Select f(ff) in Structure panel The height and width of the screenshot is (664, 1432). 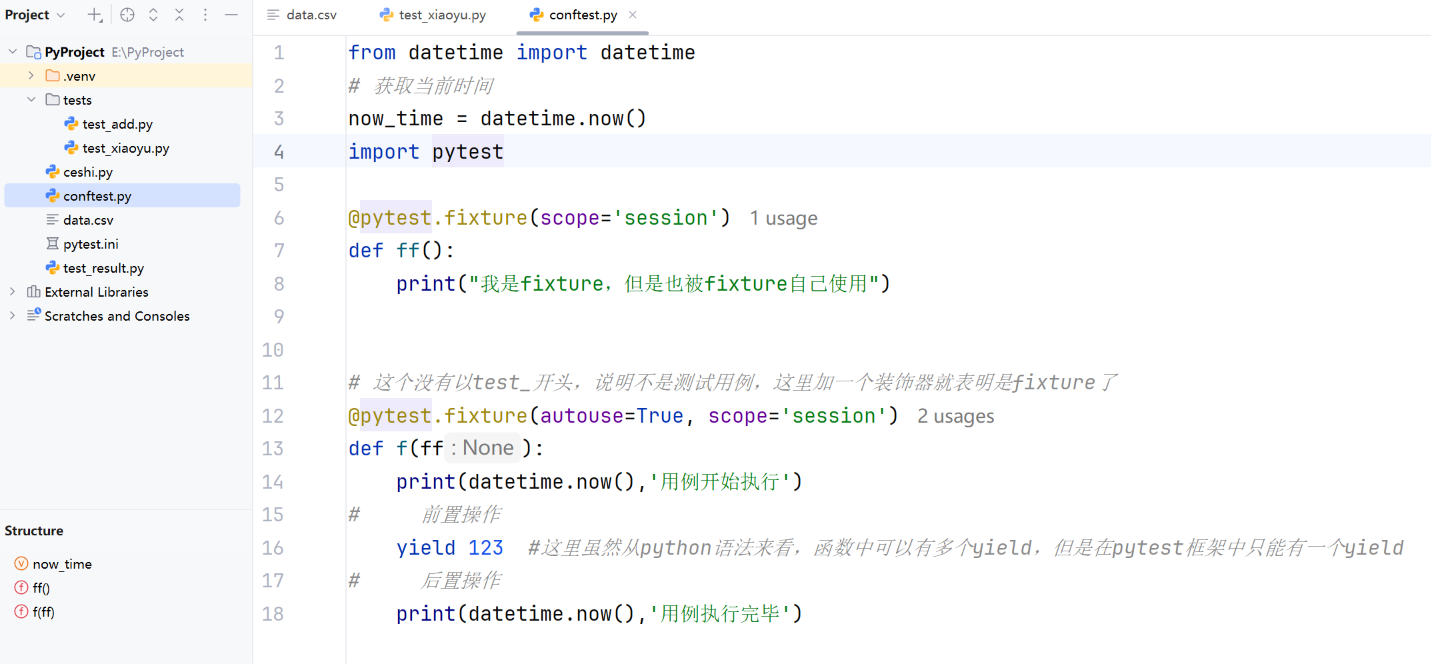coord(44,612)
